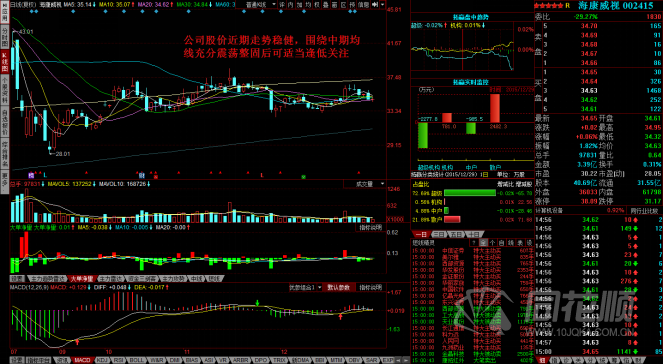Click the 默认参数 button
Viewport: 664px width, 364px height.
[x=339, y=287]
